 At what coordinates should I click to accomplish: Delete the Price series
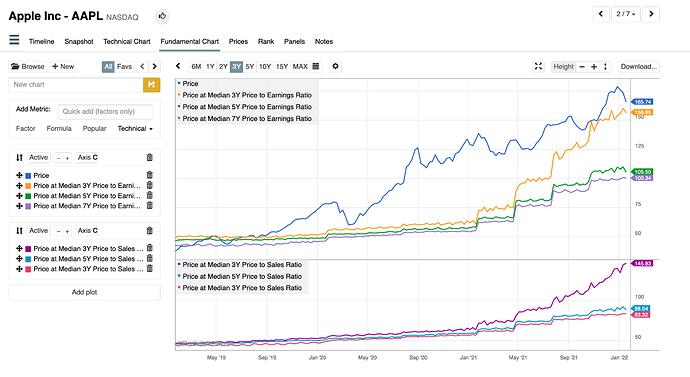[x=150, y=175]
